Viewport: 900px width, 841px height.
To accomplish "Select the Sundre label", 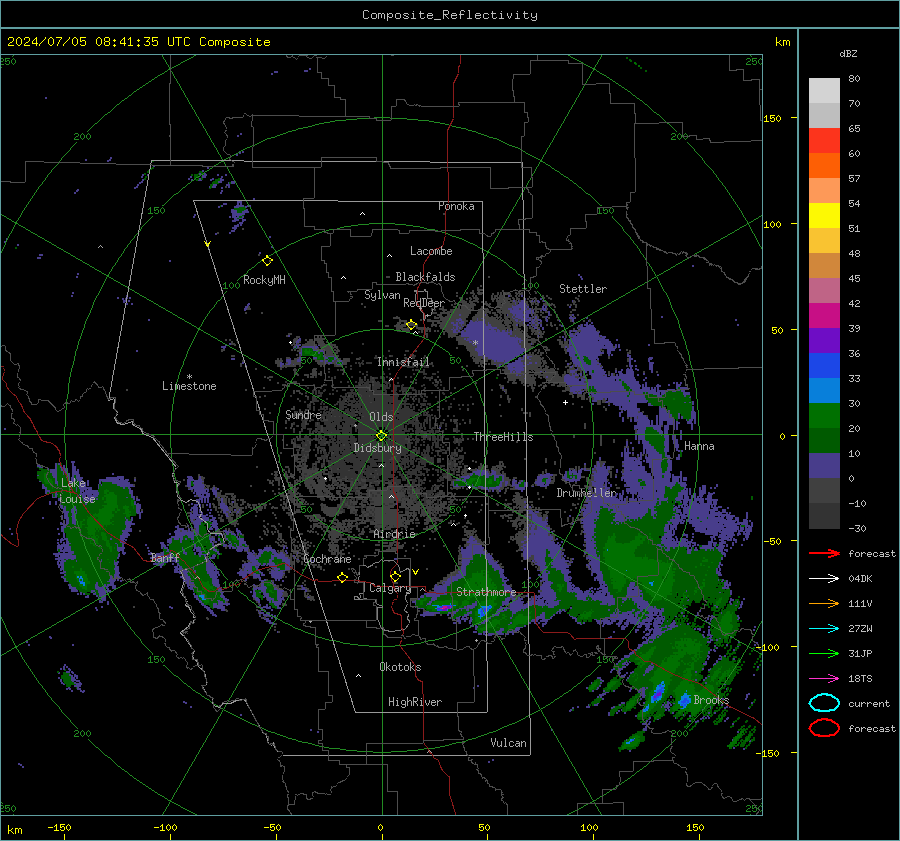I will point(303,414).
